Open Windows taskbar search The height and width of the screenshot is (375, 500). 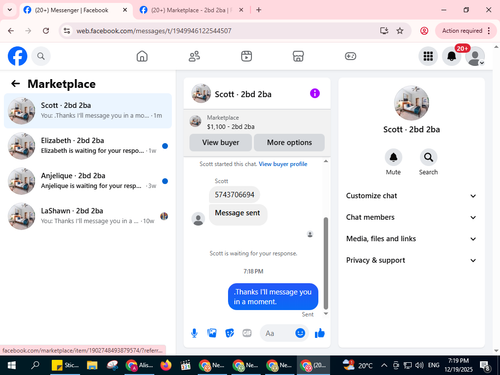click(x=35, y=365)
